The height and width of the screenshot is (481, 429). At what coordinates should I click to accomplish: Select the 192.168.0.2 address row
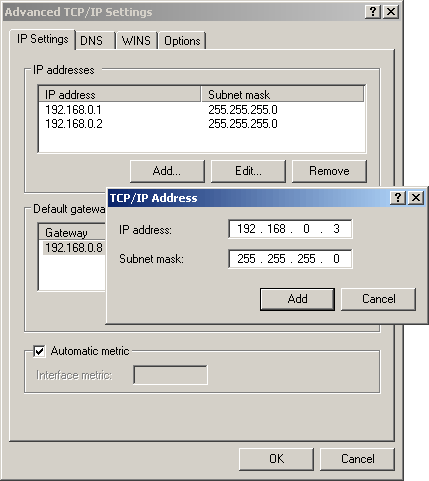[201, 124]
